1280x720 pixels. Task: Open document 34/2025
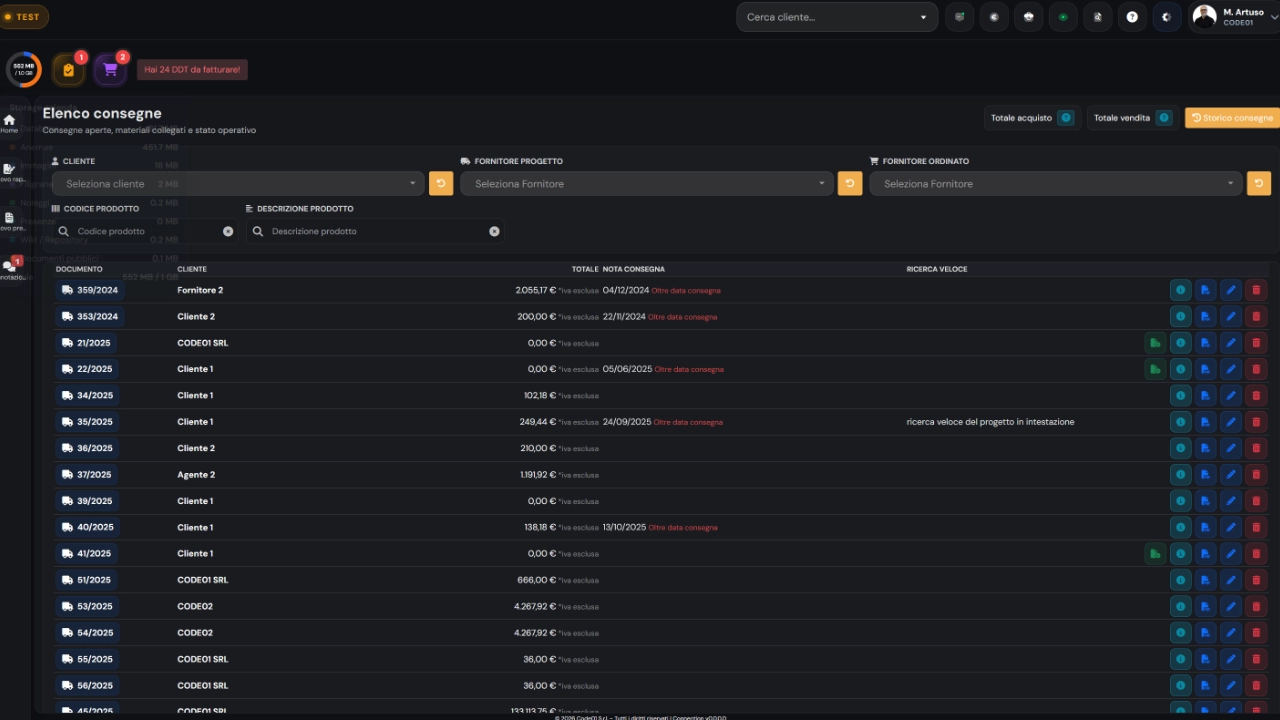[x=87, y=396]
